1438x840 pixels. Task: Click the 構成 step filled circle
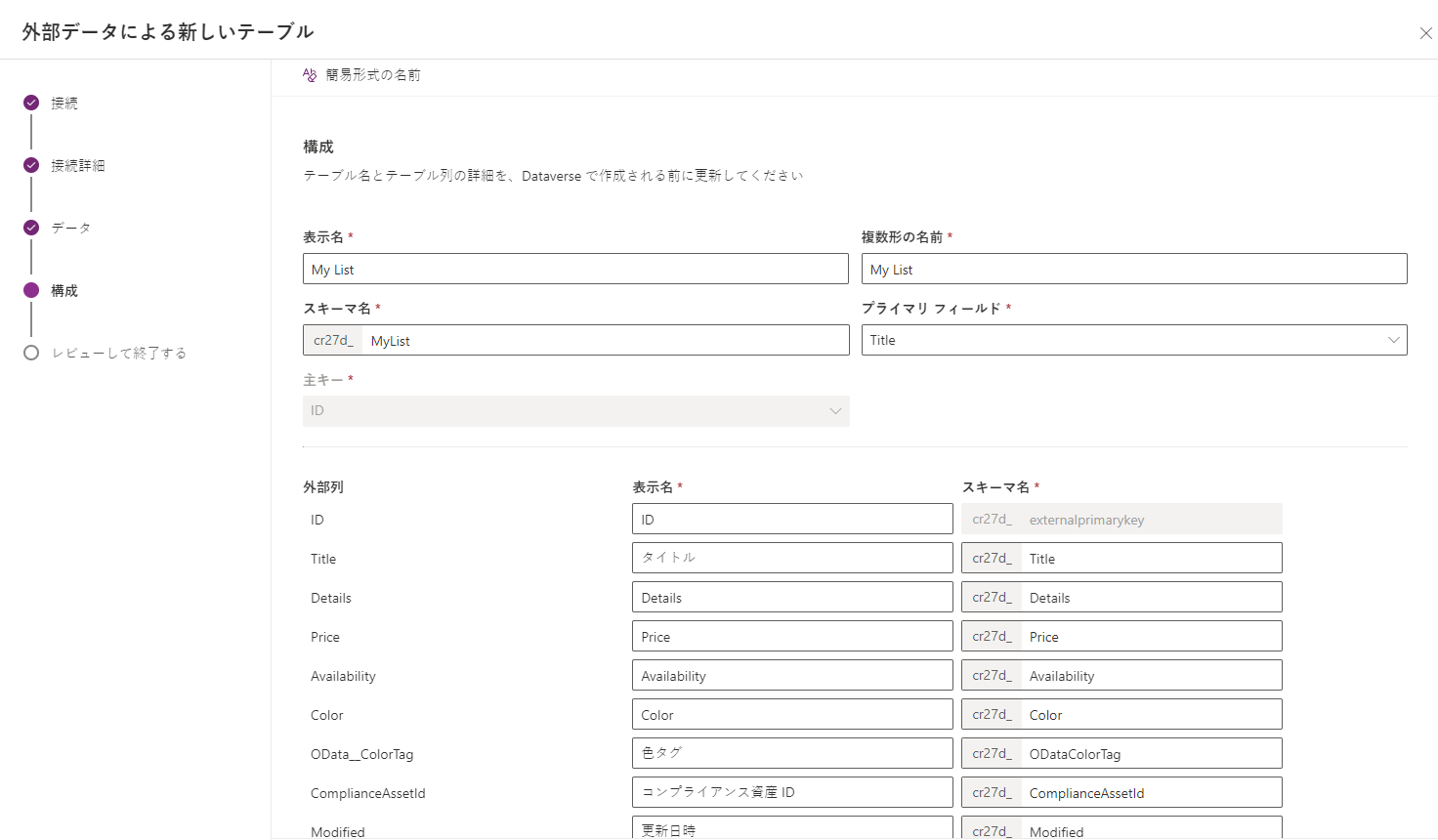[31, 290]
